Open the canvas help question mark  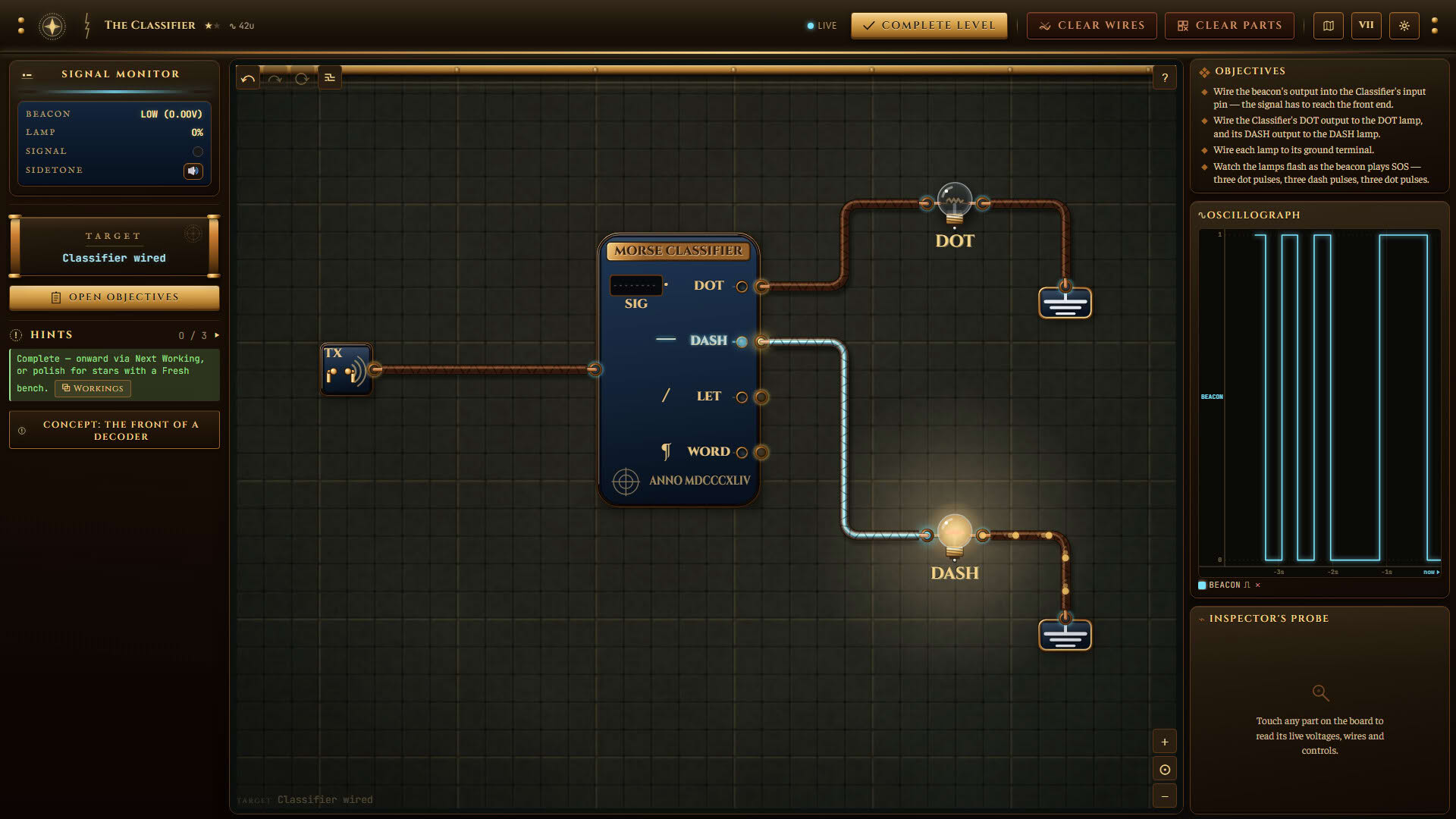pos(1165,78)
